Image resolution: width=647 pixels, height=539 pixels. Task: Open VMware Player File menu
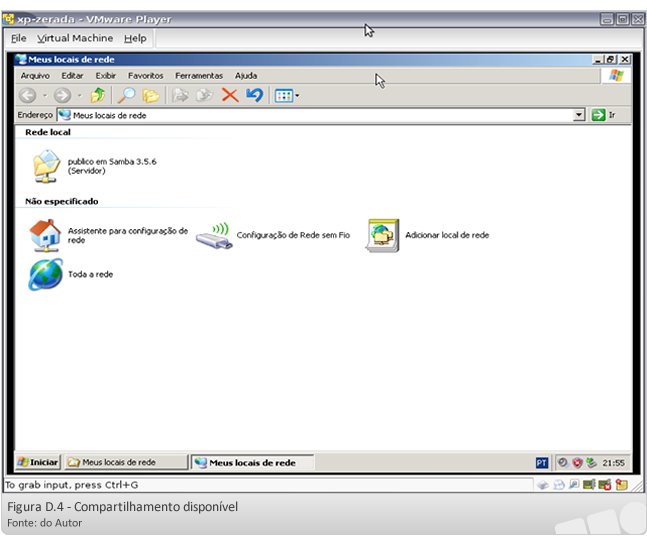[19, 38]
